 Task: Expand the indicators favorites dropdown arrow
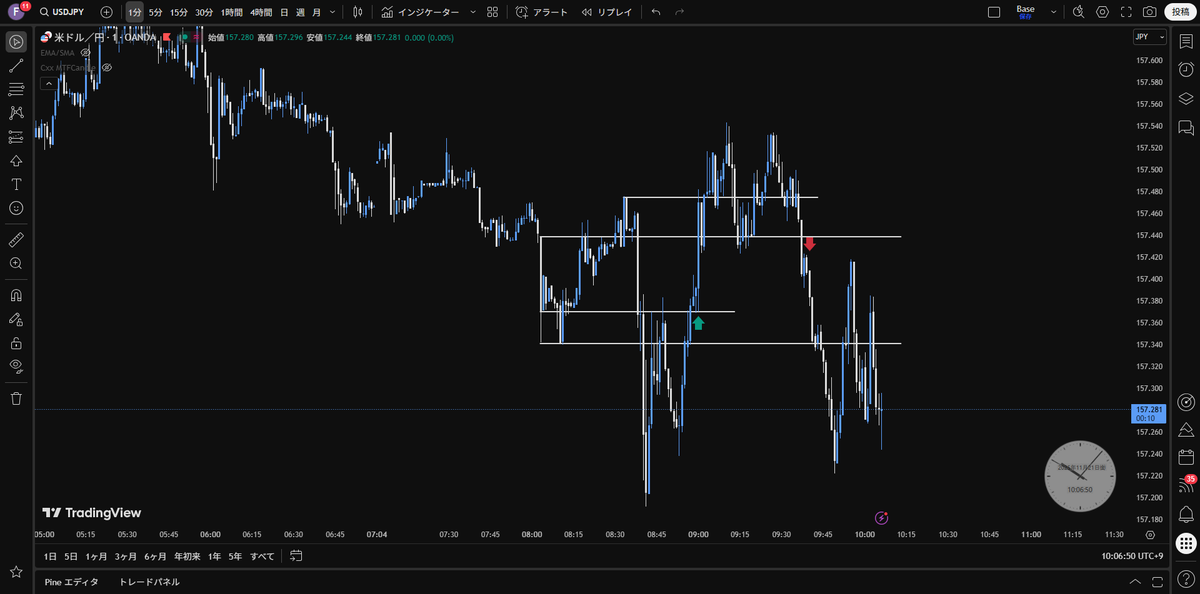tap(471, 12)
